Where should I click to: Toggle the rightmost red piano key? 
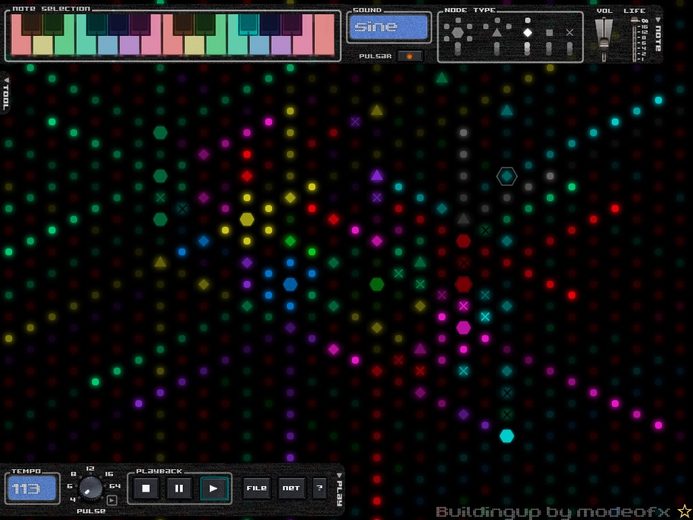pos(325,34)
